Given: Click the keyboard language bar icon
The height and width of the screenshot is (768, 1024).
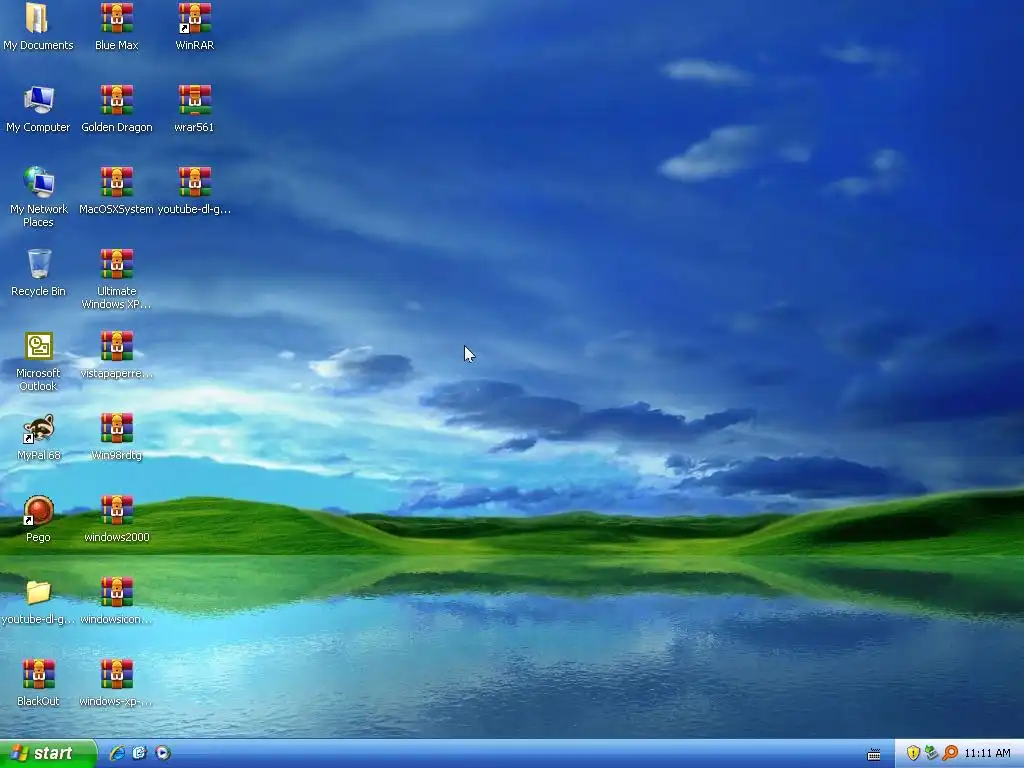Looking at the screenshot, I should [x=874, y=755].
